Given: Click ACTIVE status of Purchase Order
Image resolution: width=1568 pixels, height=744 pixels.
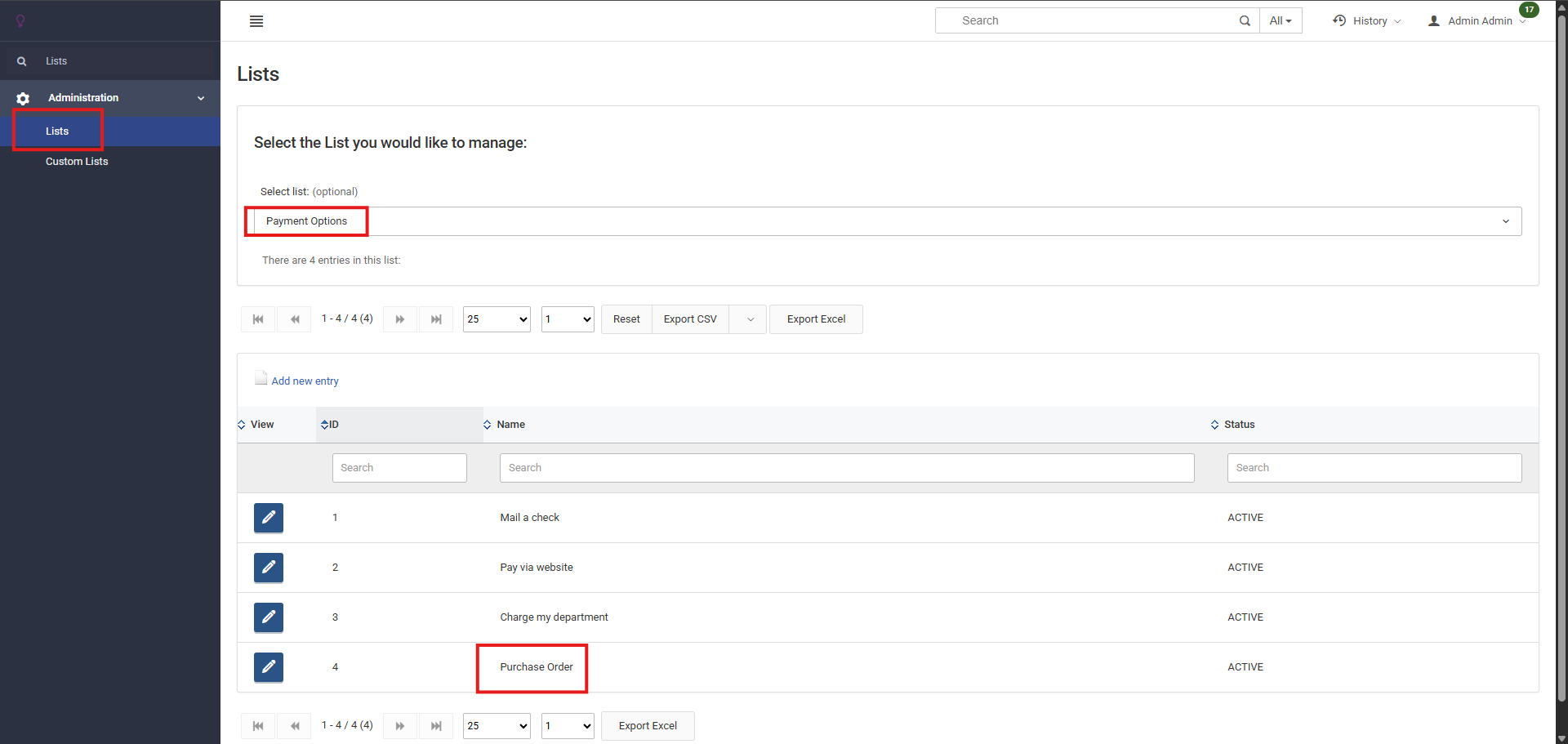Looking at the screenshot, I should click(1245, 667).
